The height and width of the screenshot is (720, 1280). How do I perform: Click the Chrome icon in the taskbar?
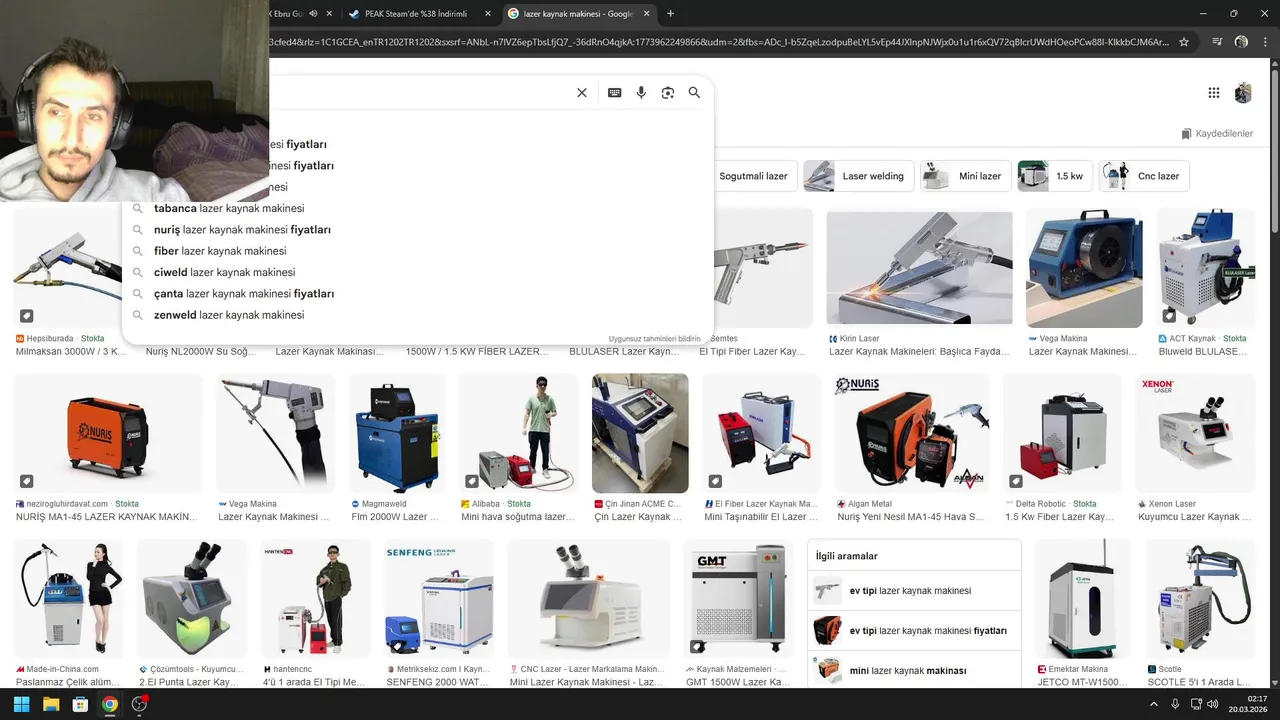pyautogui.click(x=110, y=704)
